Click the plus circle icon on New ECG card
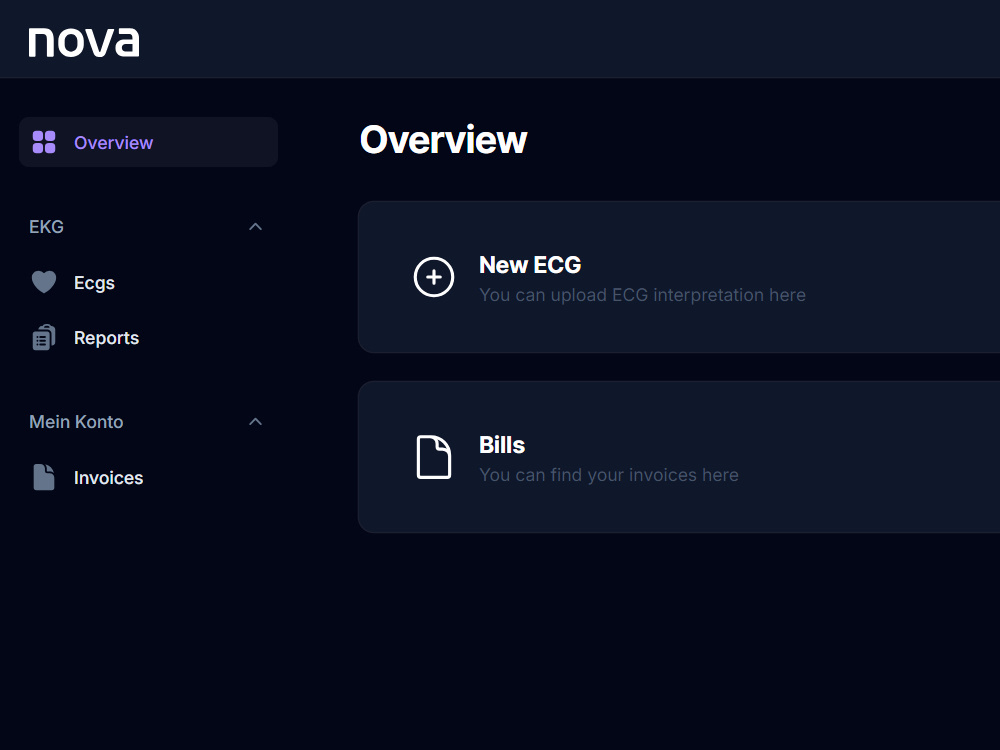Image resolution: width=1000 pixels, height=750 pixels. (434, 277)
